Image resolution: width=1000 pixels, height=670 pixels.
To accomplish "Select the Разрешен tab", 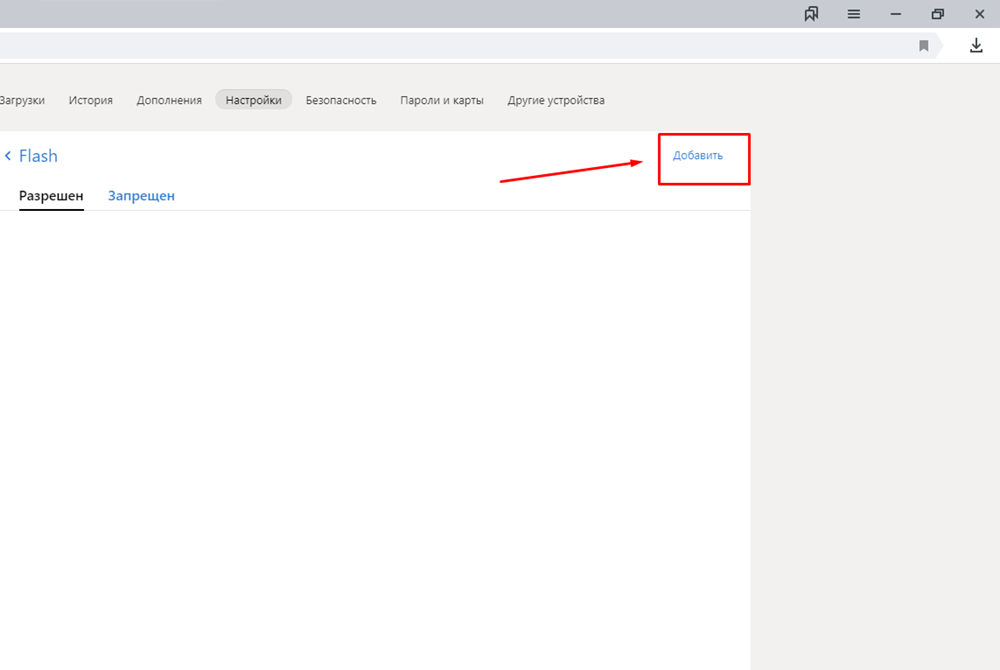I will coord(51,196).
